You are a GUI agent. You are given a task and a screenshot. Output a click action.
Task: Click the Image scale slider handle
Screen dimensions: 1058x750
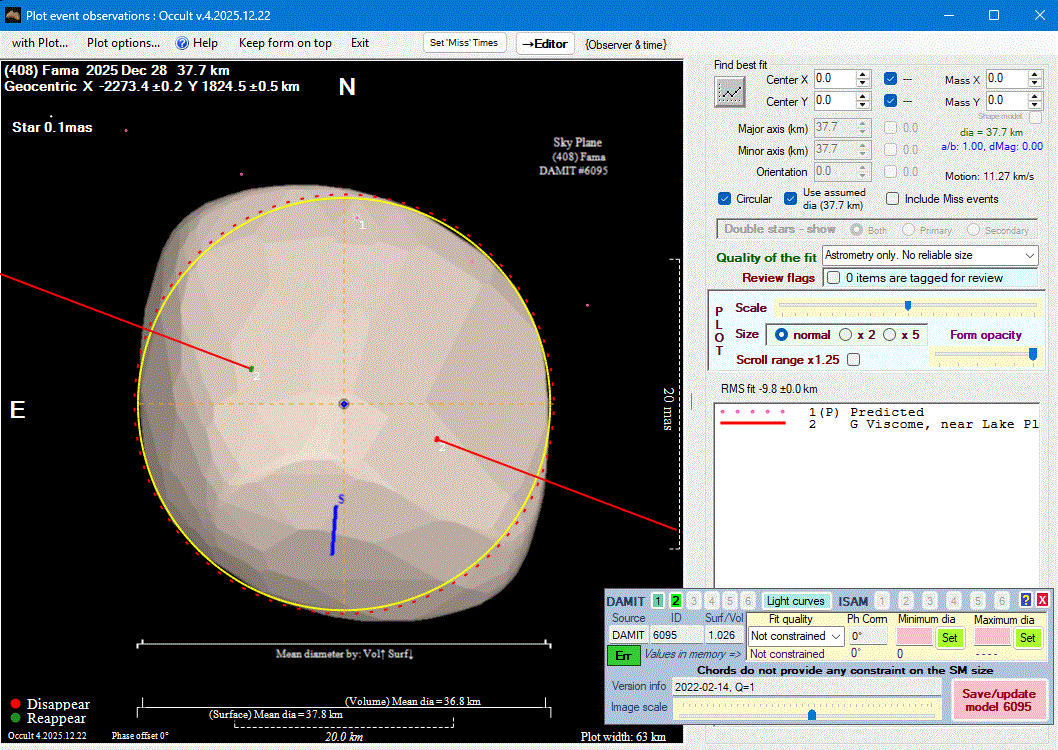pyautogui.click(x=811, y=714)
